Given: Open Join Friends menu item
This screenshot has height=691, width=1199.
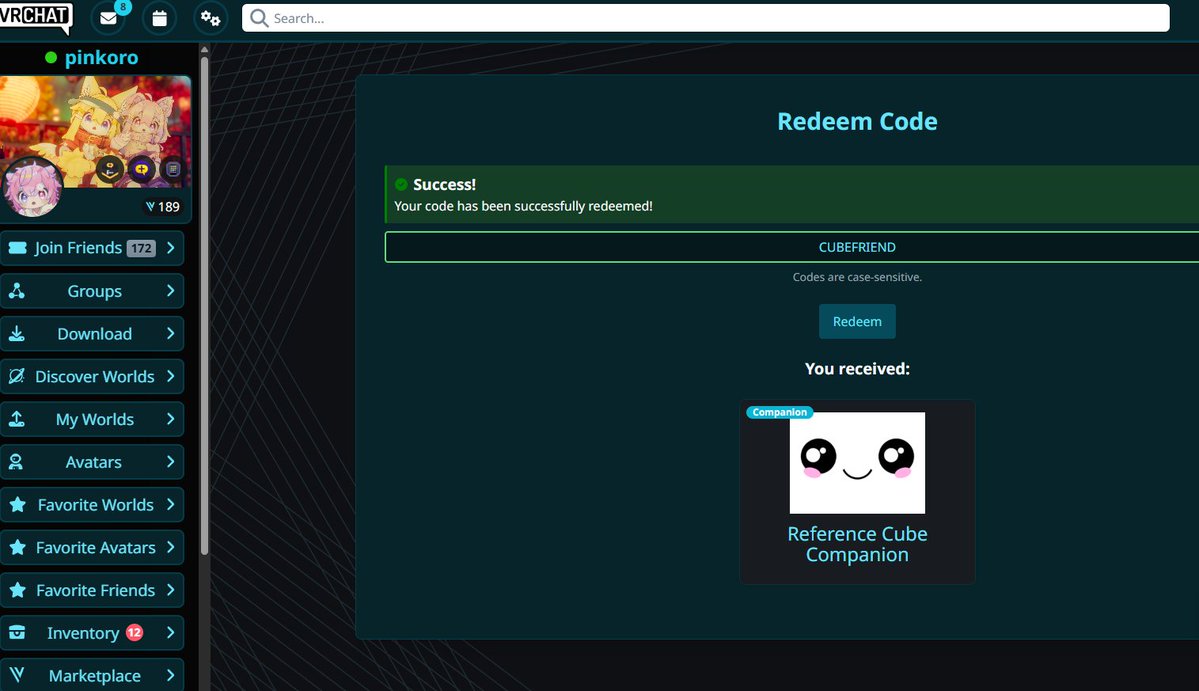Looking at the screenshot, I should point(92,248).
